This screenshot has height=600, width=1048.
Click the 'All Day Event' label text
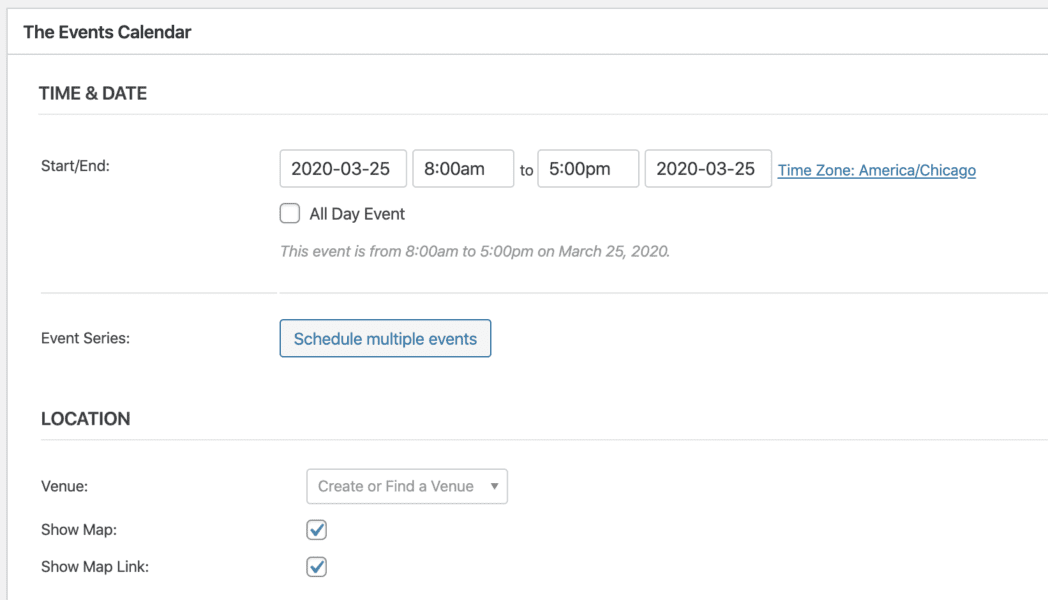point(357,214)
